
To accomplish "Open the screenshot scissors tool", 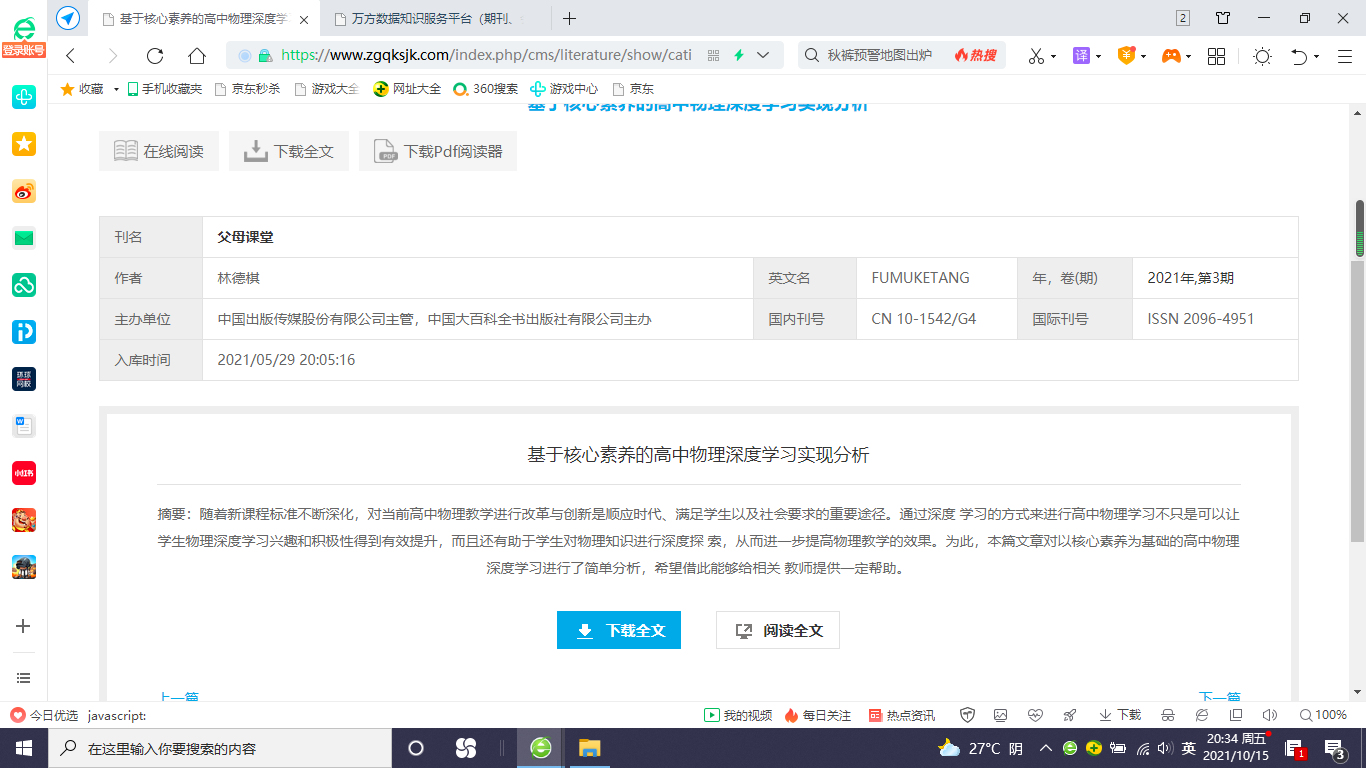I will coord(1036,56).
